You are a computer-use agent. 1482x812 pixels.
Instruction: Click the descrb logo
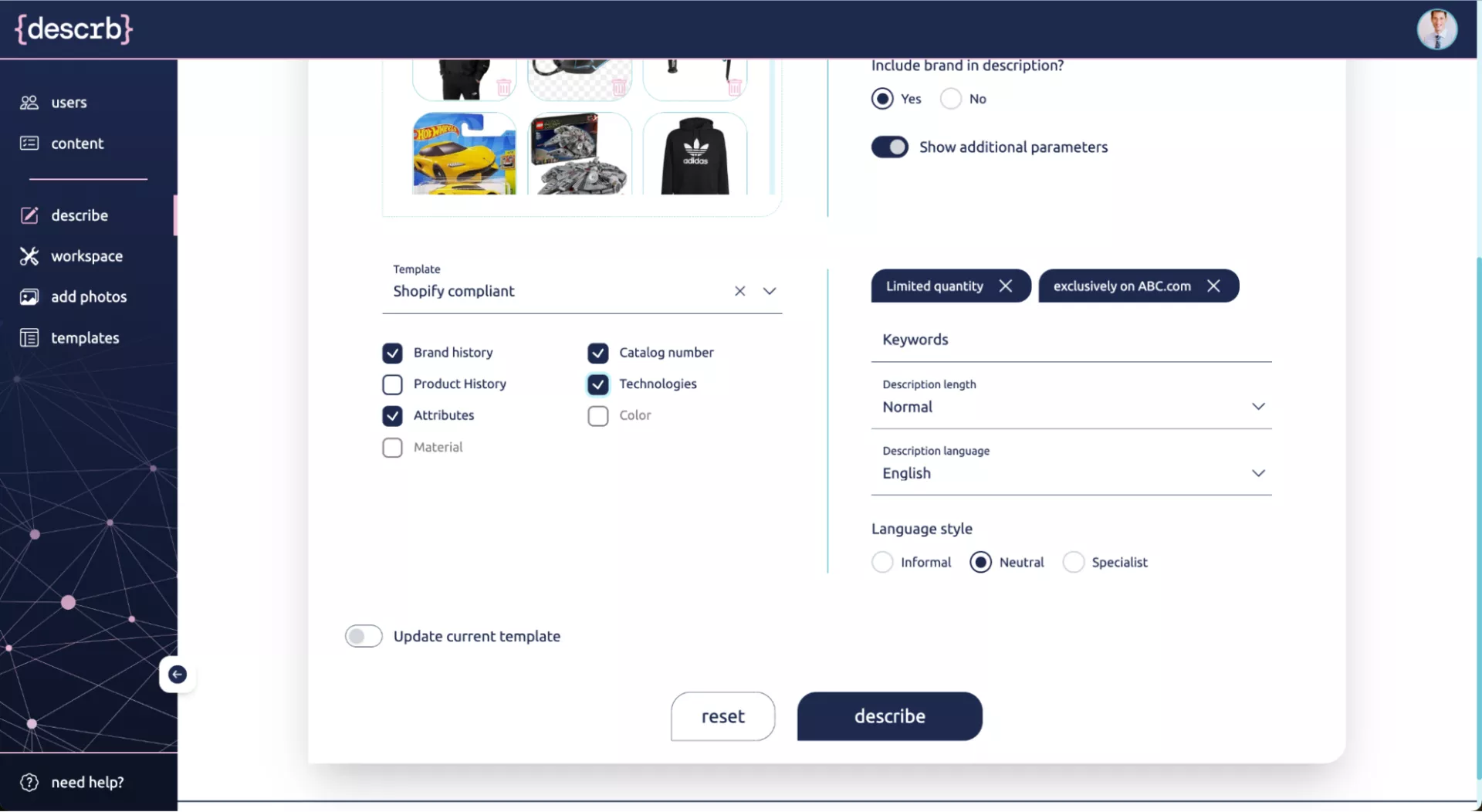click(x=74, y=29)
